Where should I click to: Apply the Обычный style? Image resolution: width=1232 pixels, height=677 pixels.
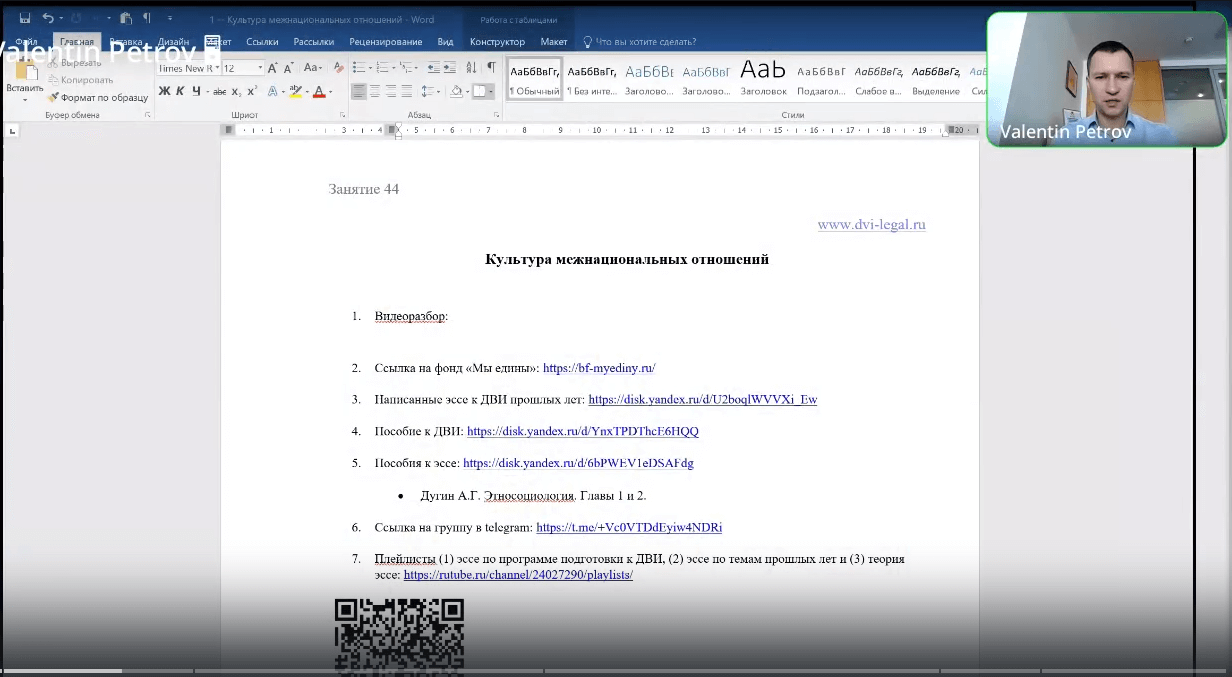click(535, 79)
